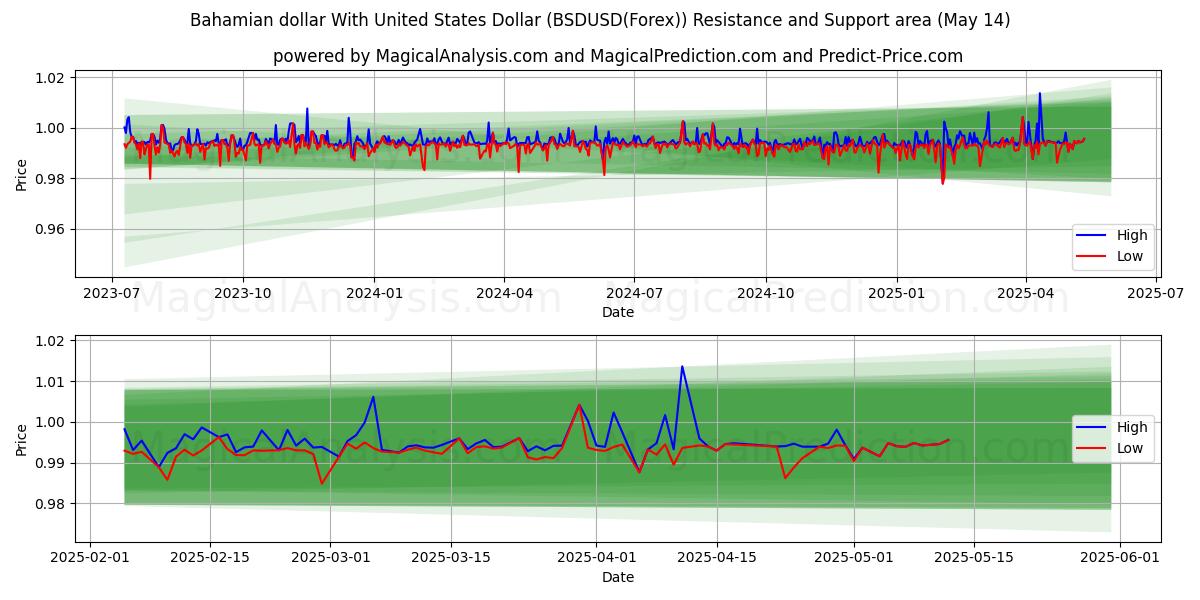
Task: Click the upper chart '2025-01' tick label
Action: pyautogui.click(x=896, y=293)
